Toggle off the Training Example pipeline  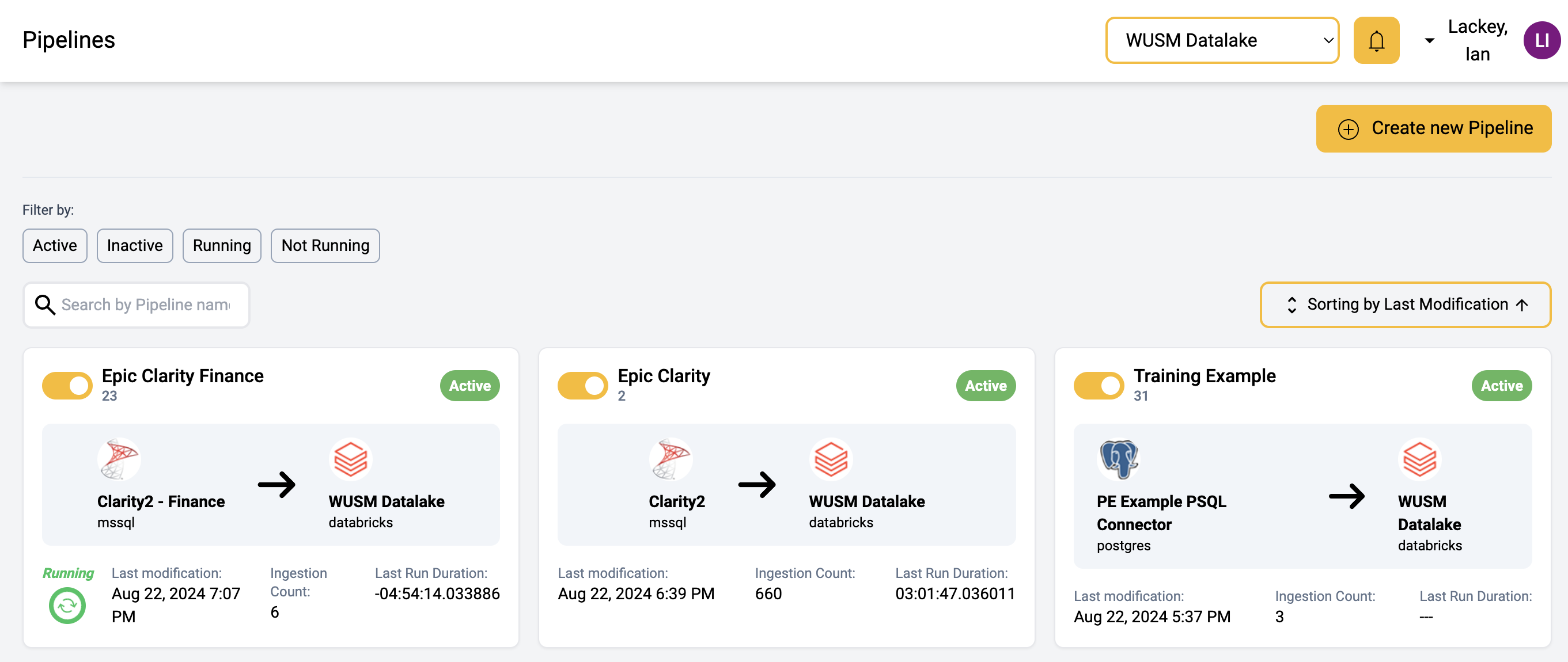(x=1099, y=386)
